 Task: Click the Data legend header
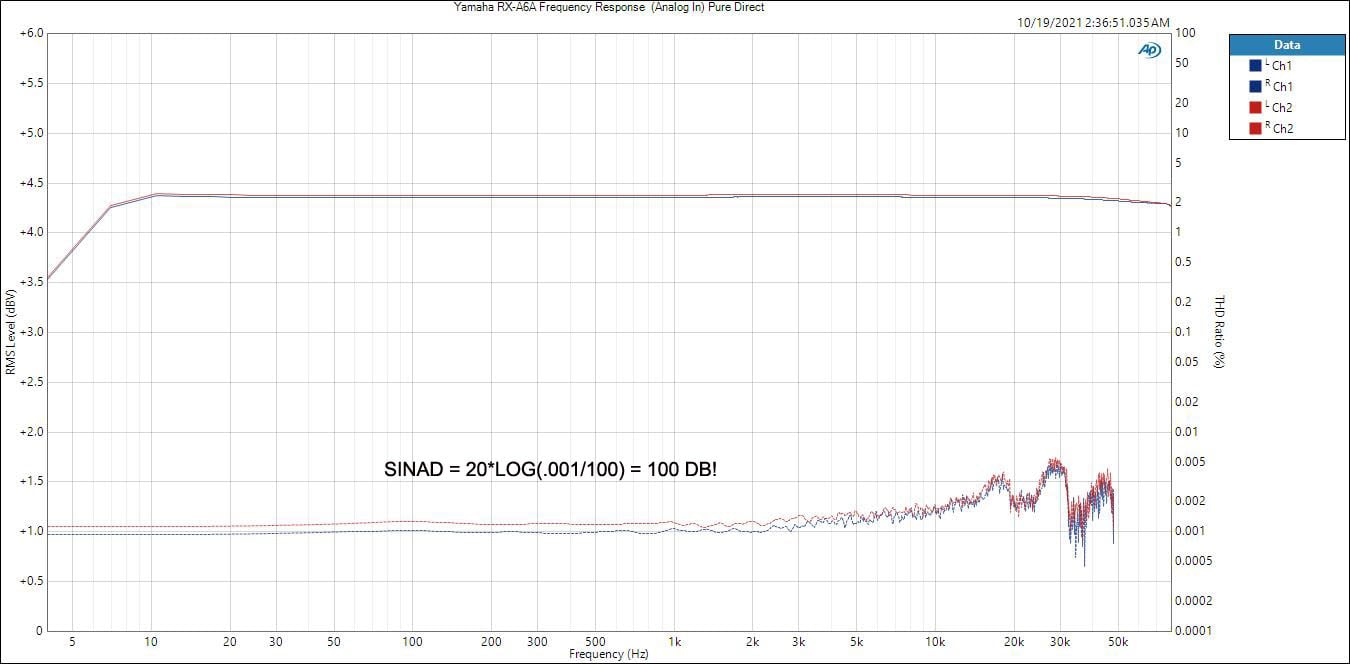(1286, 45)
